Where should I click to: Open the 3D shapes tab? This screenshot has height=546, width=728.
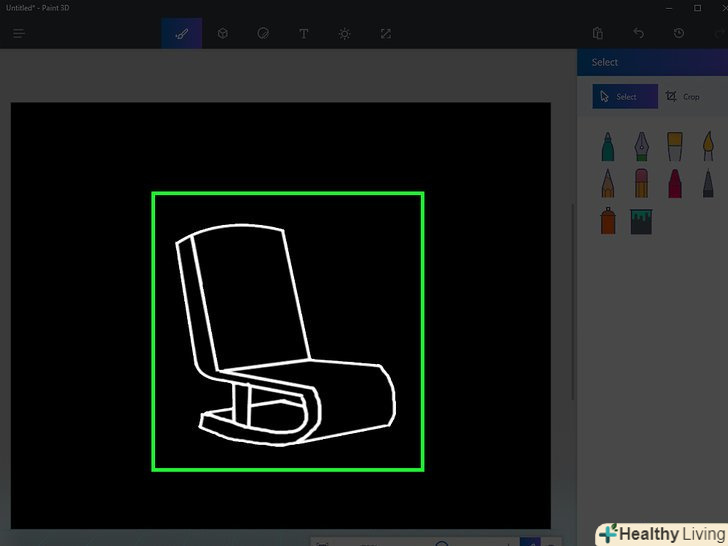223,33
